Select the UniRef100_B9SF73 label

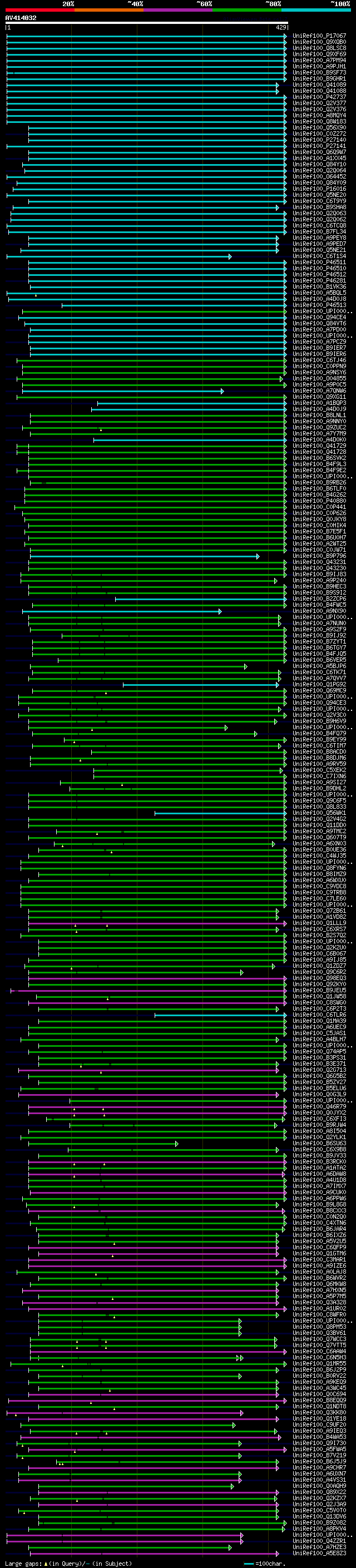click(x=319, y=72)
